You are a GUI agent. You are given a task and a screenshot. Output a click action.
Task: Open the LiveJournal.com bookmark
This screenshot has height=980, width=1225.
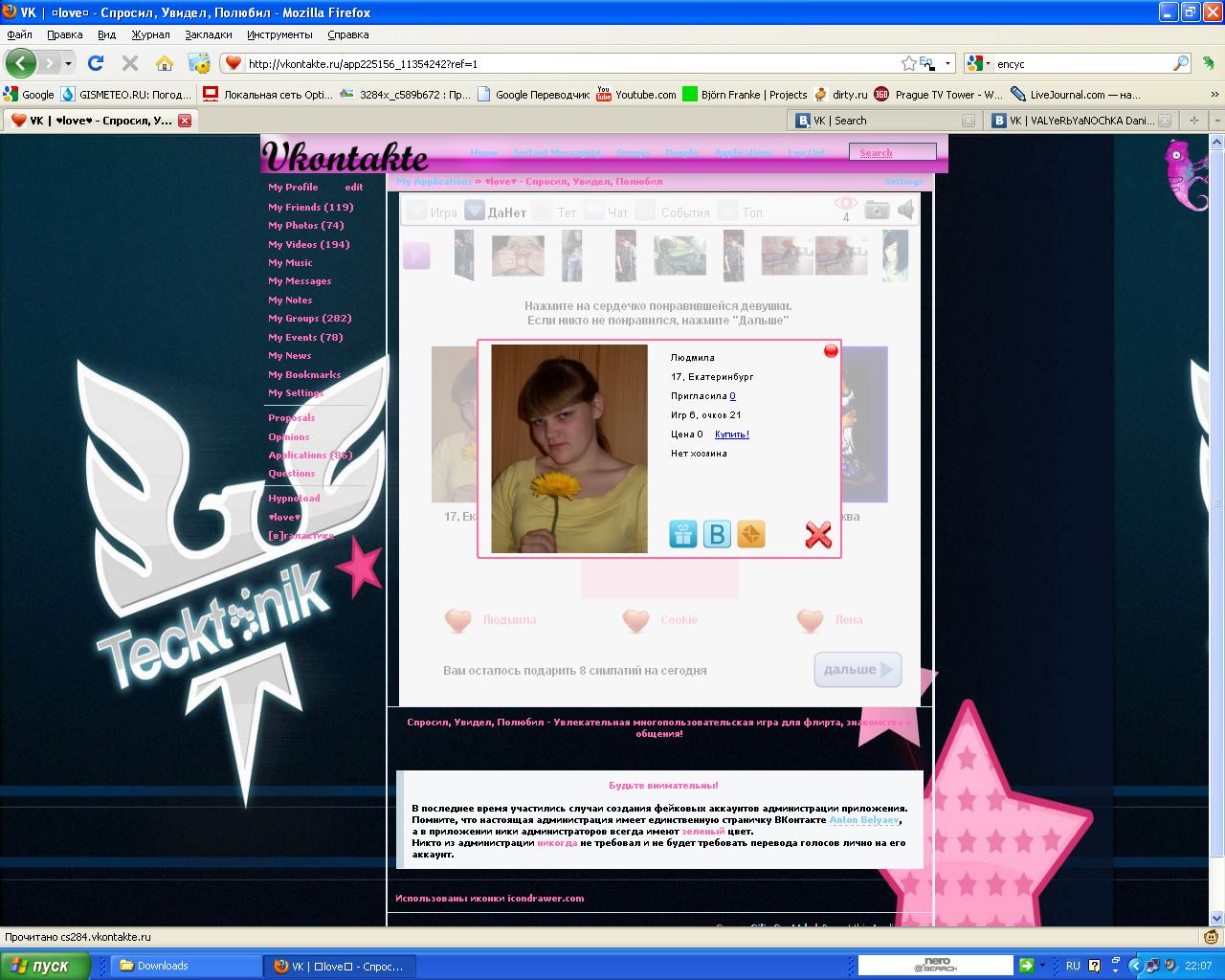1076,95
